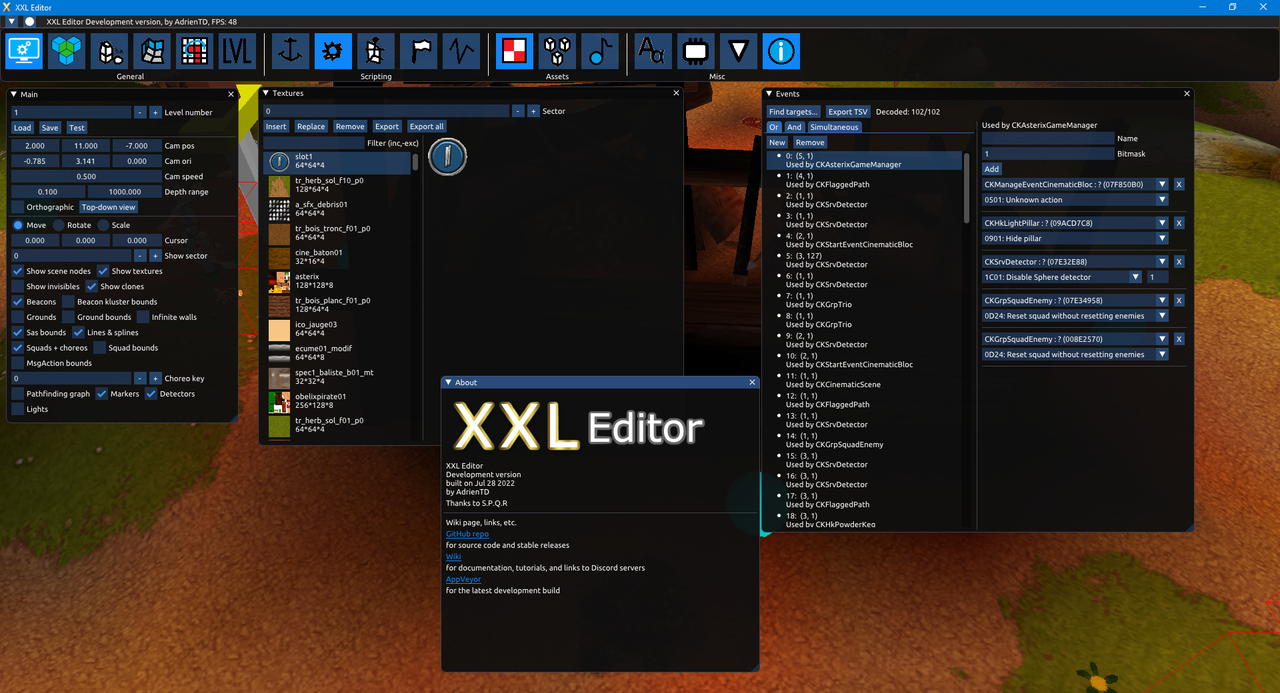The width and height of the screenshot is (1280, 693).
Task: Enable the Pathfinding graph checkbox
Action: pyautogui.click(x=18, y=394)
